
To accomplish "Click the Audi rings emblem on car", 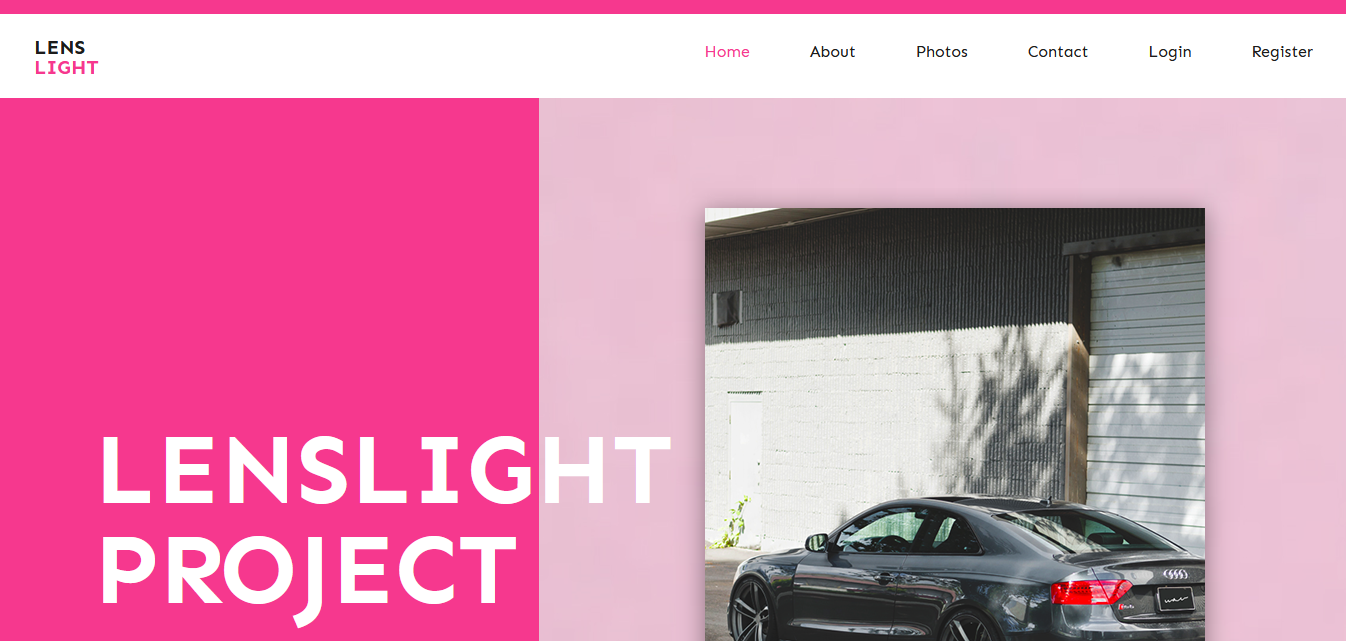I will (x=1176, y=574).
